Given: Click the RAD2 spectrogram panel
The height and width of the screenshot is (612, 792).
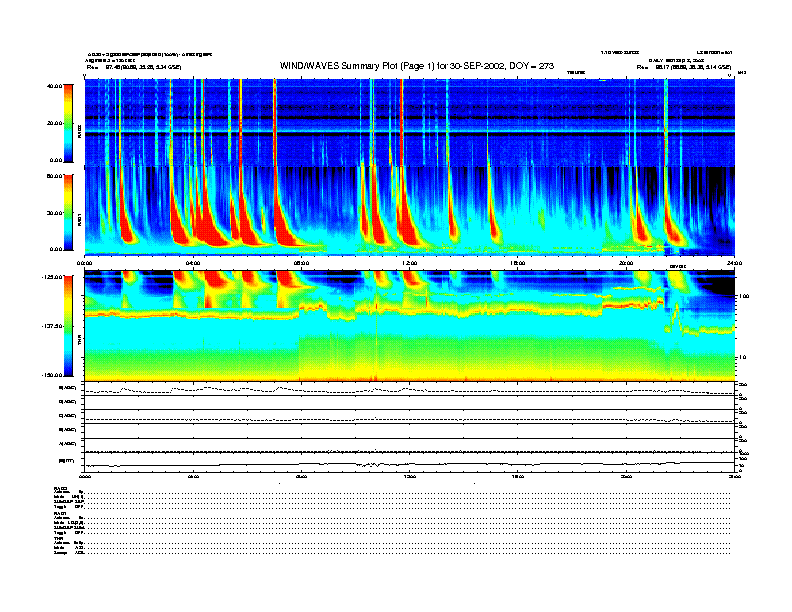Looking at the screenshot, I should 409,122.
